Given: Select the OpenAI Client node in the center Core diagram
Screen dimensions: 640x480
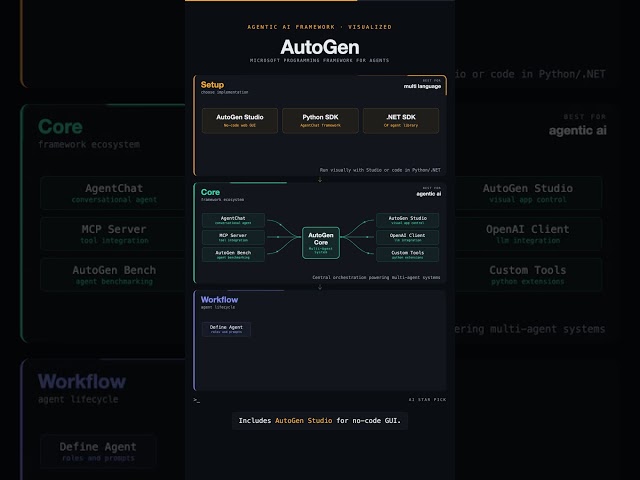Looking at the screenshot, I should 407,238.
